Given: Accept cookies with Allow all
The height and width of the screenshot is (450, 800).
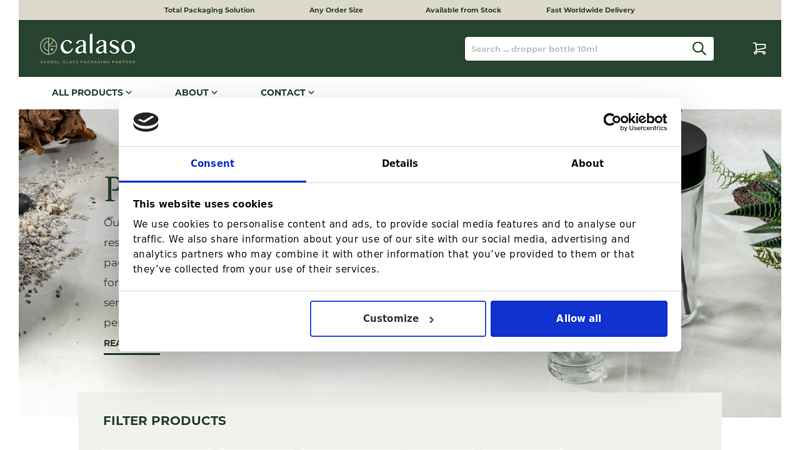Looking at the screenshot, I should [x=578, y=319].
